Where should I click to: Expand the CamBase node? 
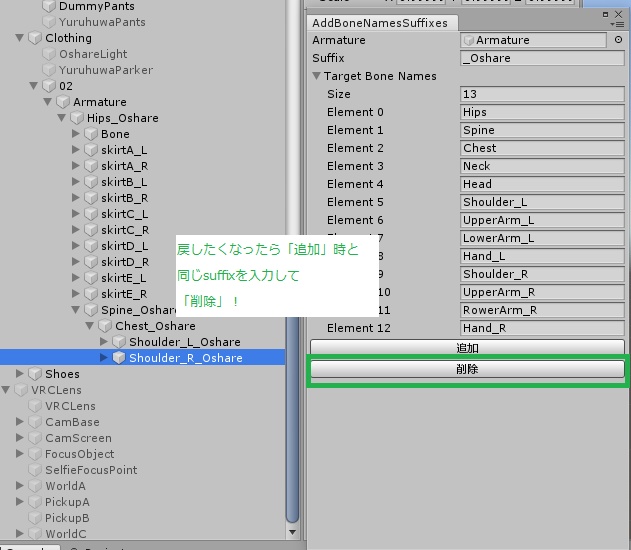point(19,421)
